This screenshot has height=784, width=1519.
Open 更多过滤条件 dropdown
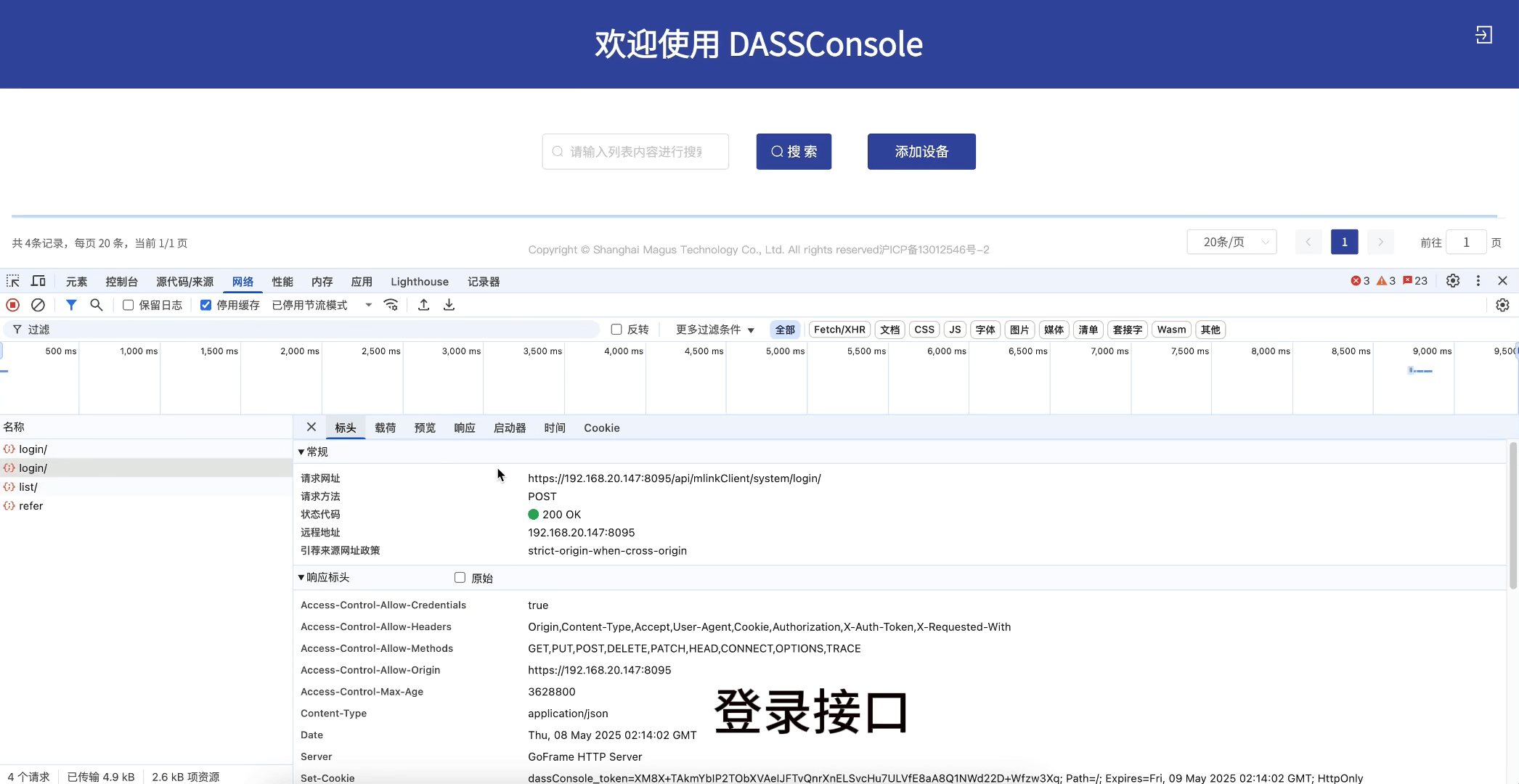(x=715, y=330)
